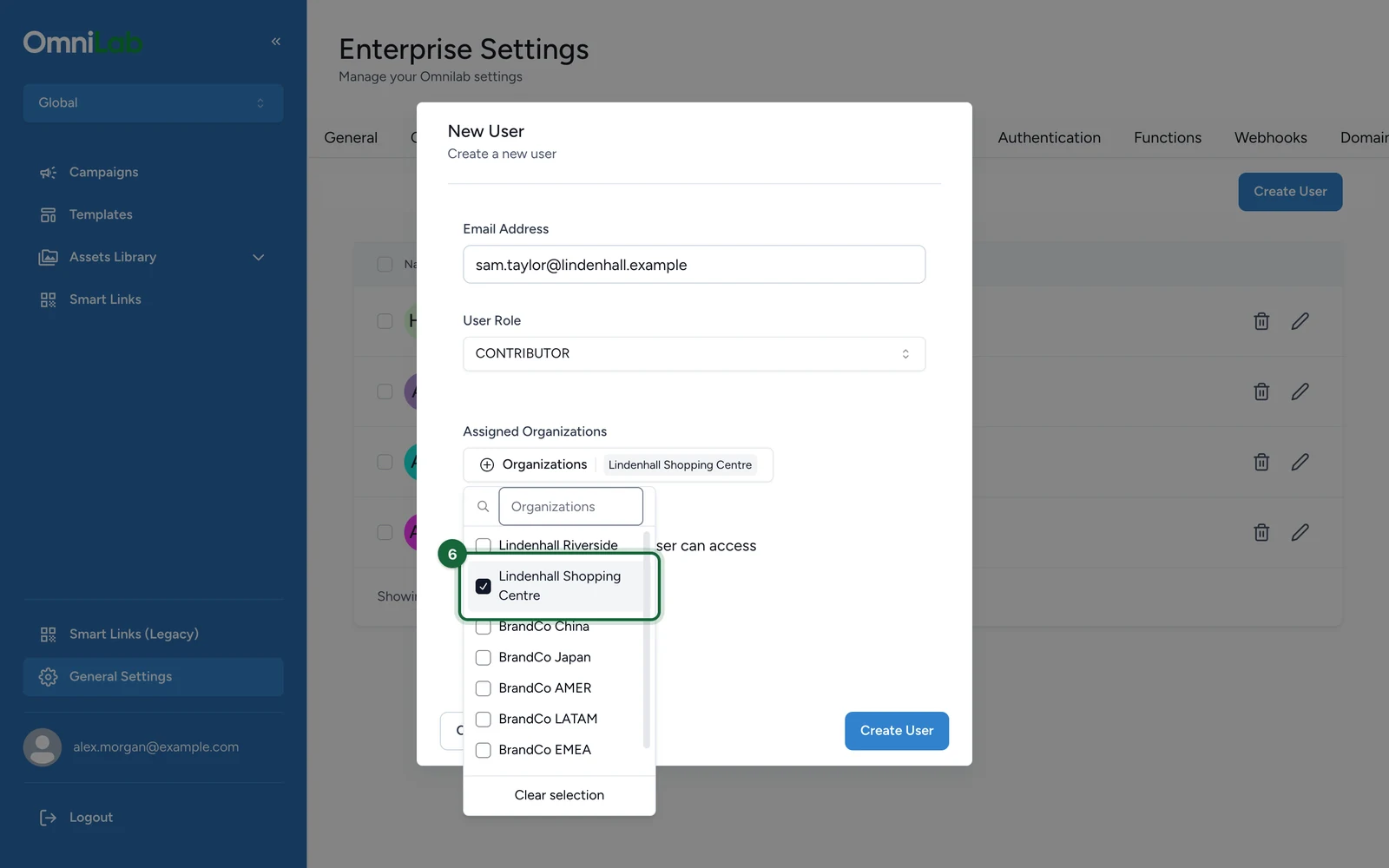Screen dimensions: 1389x868
Task: Edit last user row via pencil icon
Action: tap(1300, 532)
